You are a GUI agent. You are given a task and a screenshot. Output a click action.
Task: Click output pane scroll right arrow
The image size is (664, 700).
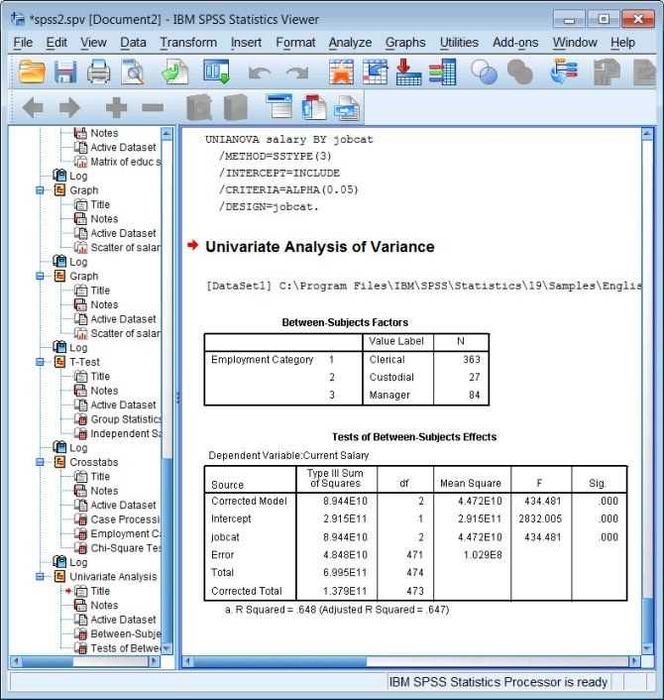(x=635, y=661)
